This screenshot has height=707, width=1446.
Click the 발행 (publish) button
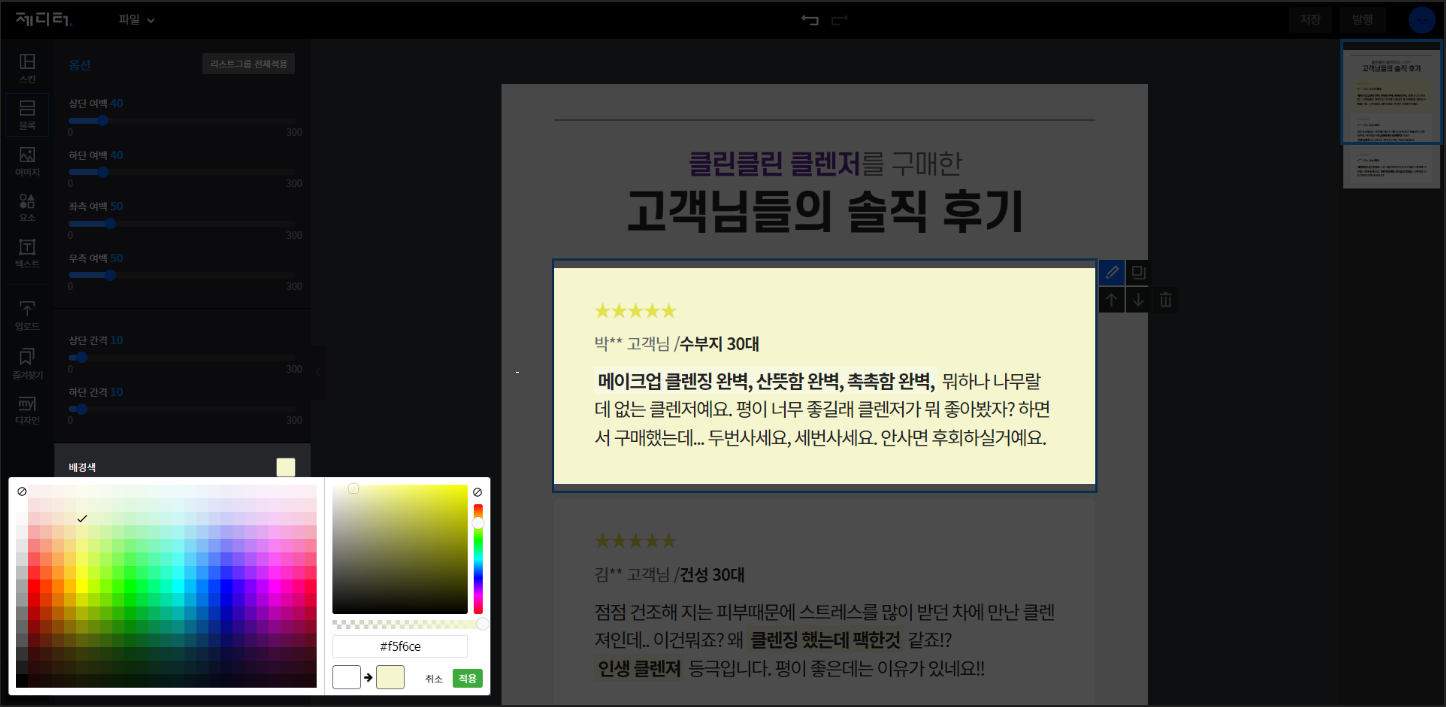tap(1363, 19)
